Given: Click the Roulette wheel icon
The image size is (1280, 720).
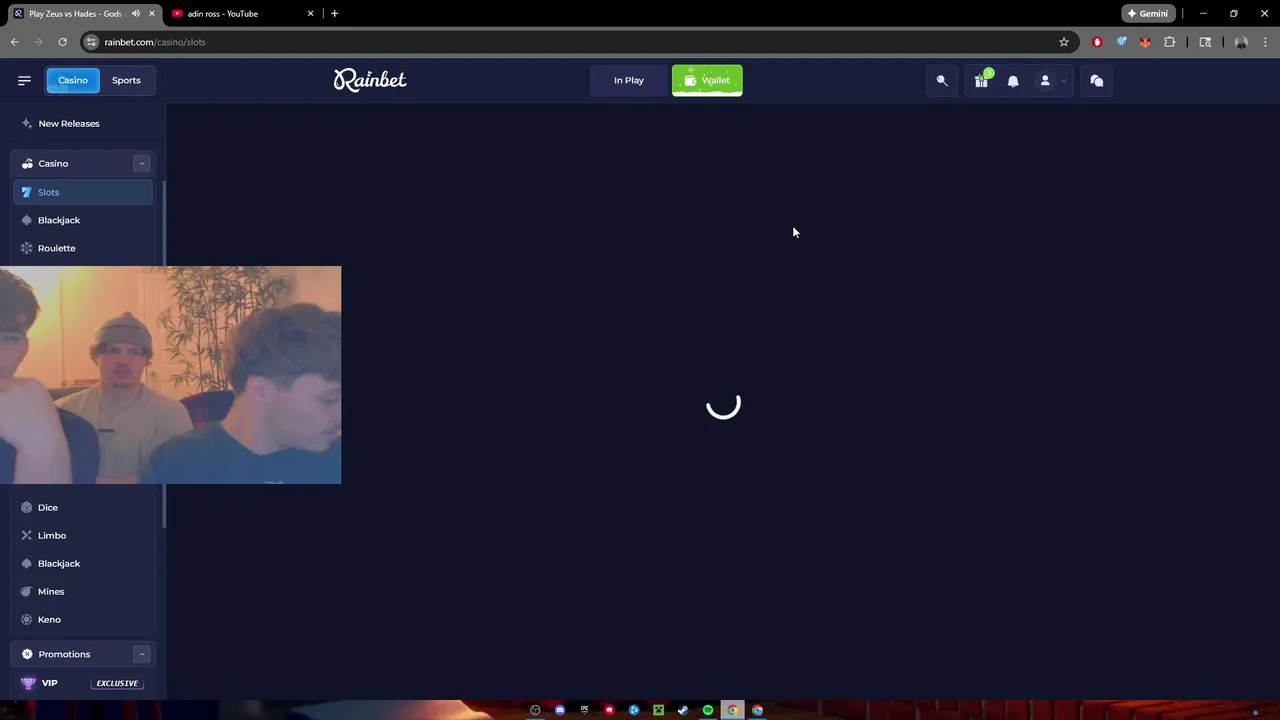Looking at the screenshot, I should [27, 248].
